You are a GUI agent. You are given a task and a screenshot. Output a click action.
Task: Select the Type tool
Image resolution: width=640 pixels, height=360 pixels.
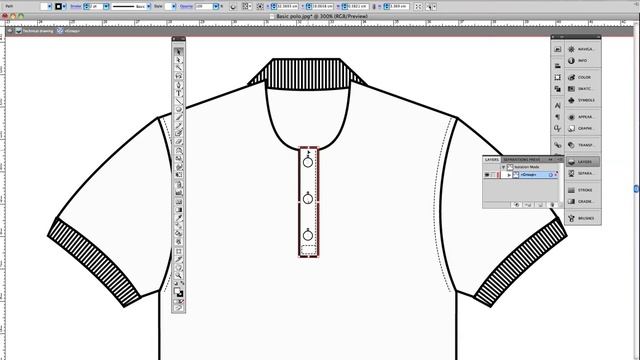point(178,93)
